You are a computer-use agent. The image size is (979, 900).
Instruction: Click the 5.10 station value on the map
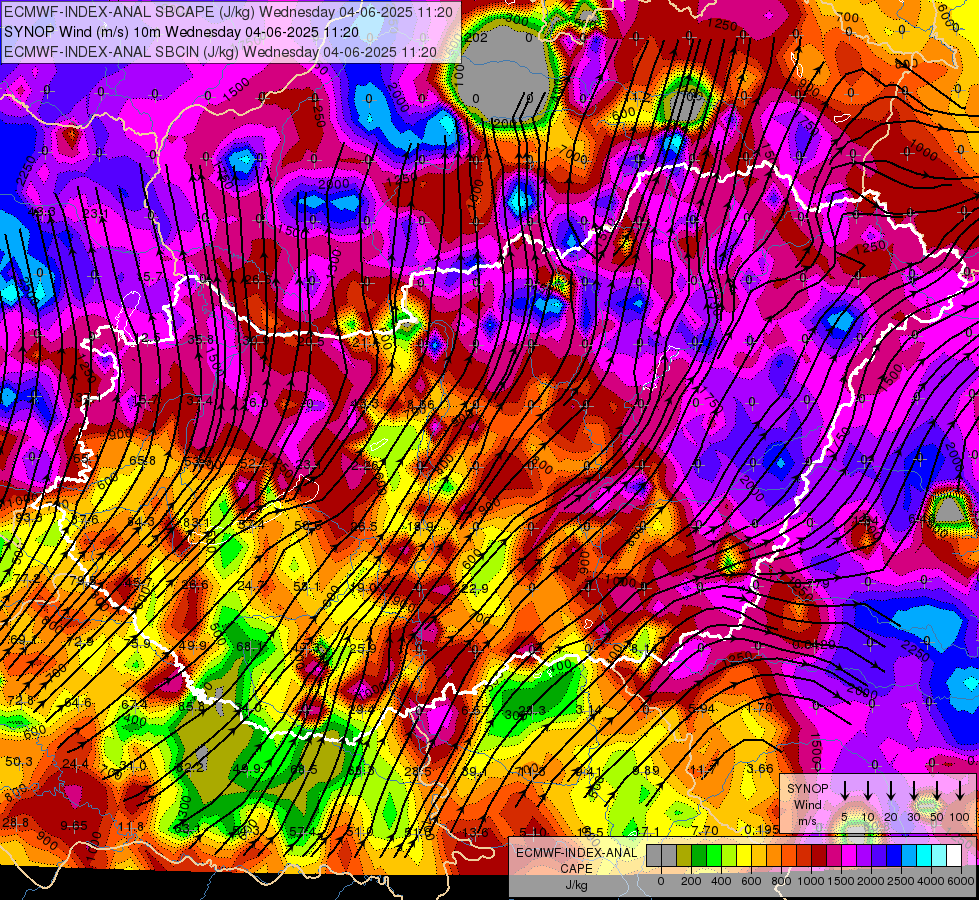[x=533, y=832]
